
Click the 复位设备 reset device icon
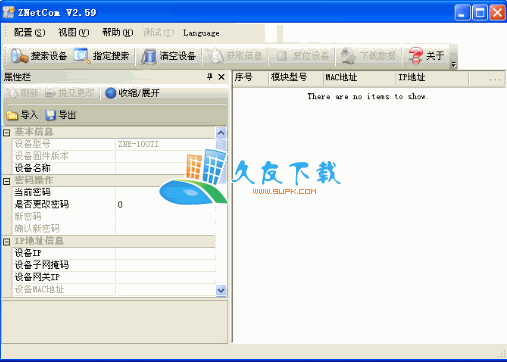[282, 56]
